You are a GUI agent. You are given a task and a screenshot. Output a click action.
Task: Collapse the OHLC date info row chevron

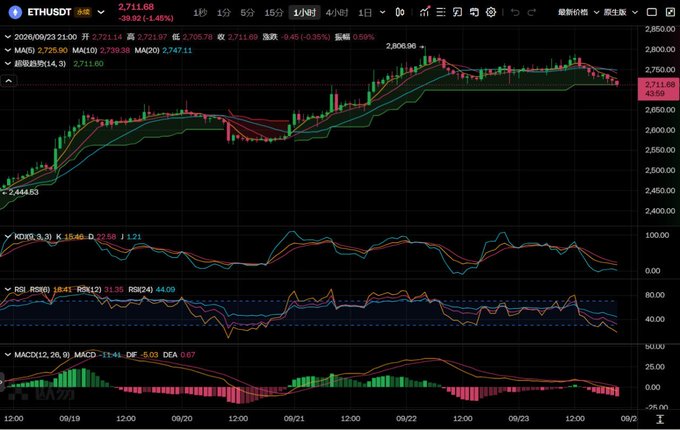8,37
